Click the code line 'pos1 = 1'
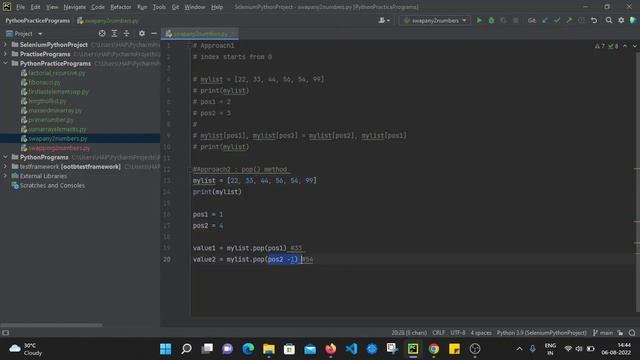This screenshot has height=360, width=640. tap(208, 214)
